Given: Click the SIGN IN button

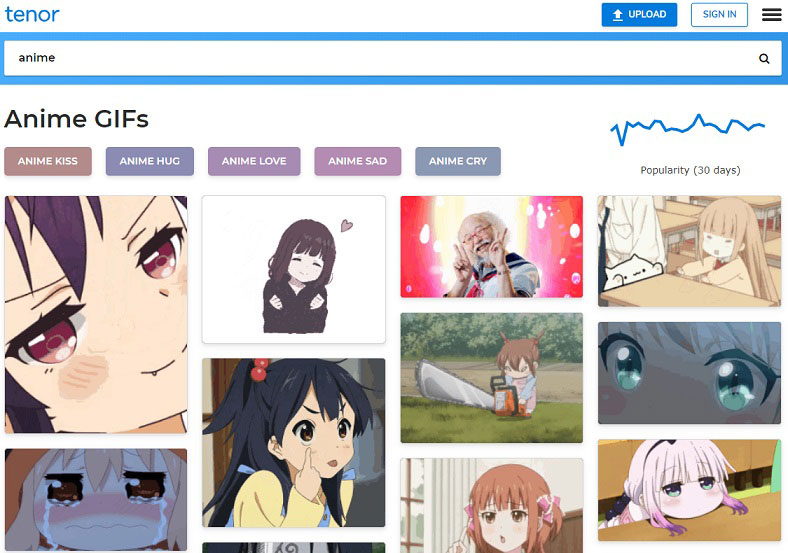Looking at the screenshot, I should click(x=719, y=15).
